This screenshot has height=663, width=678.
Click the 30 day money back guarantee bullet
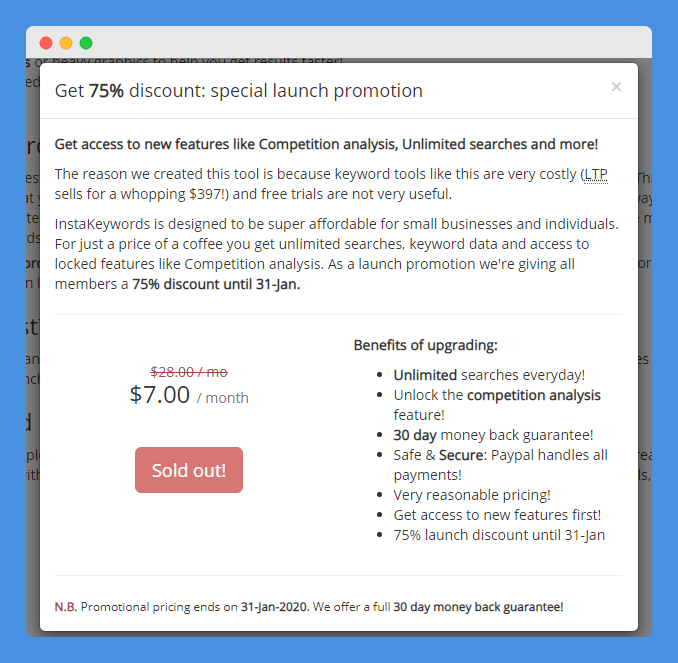coord(493,435)
